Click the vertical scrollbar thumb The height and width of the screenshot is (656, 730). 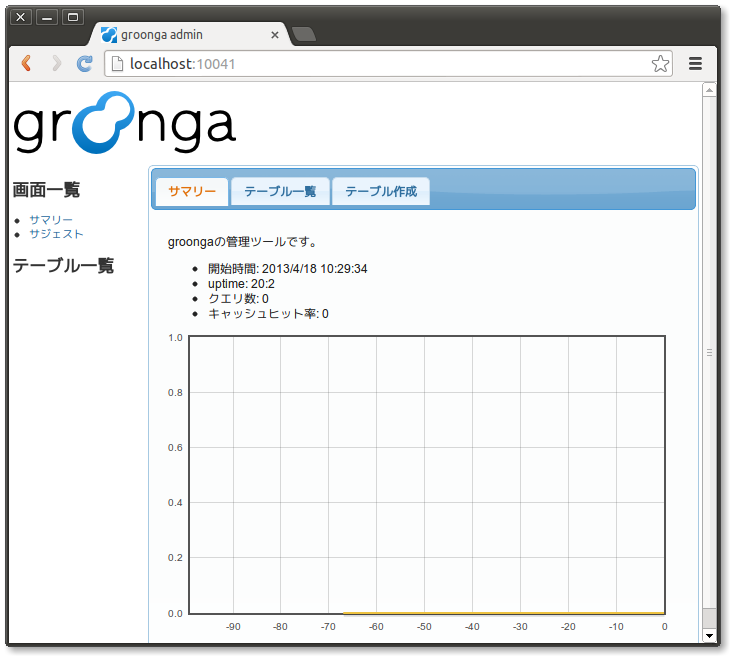pyautogui.click(x=710, y=352)
